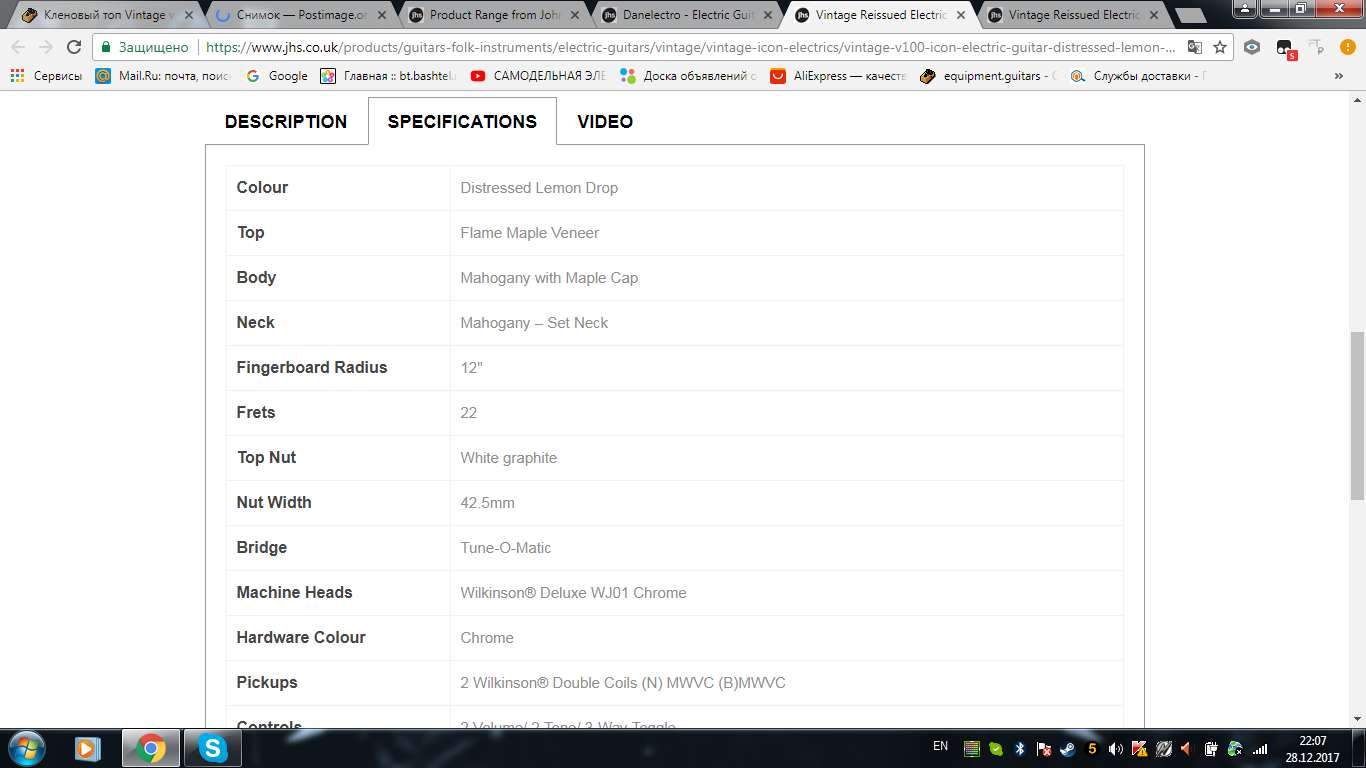This screenshot has width=1366, height=768.
Task: Click the network signal bars tray icon
Action: click(1260, 748)
